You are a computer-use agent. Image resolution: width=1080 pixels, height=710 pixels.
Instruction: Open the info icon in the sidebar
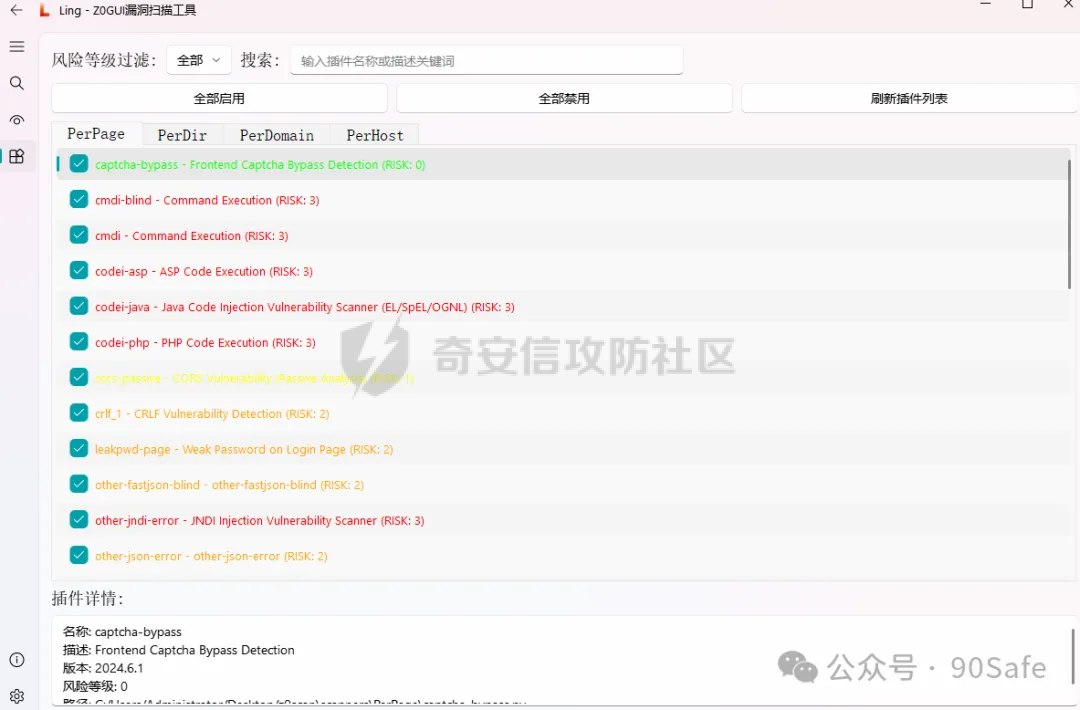click(17, 660)
